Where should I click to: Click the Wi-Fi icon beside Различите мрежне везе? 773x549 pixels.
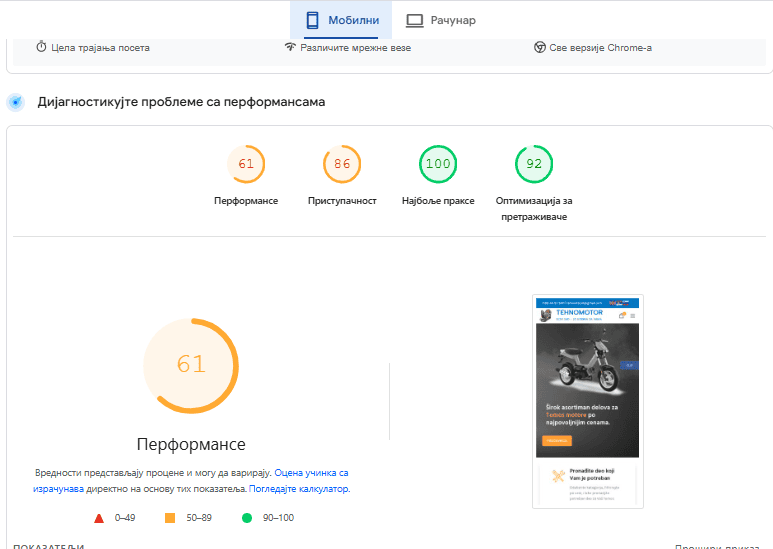[x=290, y=47]
